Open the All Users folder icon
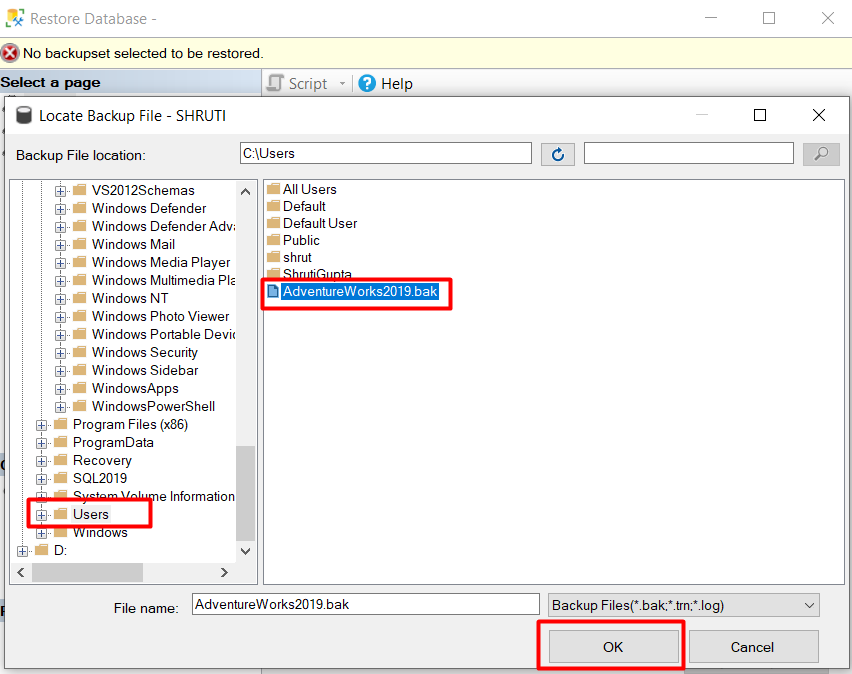Viewport: 852px width, 674px height. point(273,189)
